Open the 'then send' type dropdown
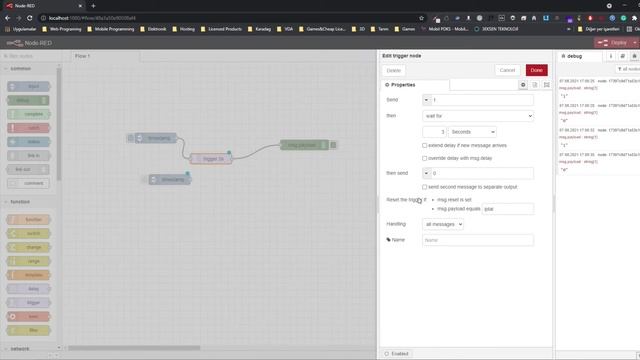Screen dimensions: 640x360 tap(426, 173)
